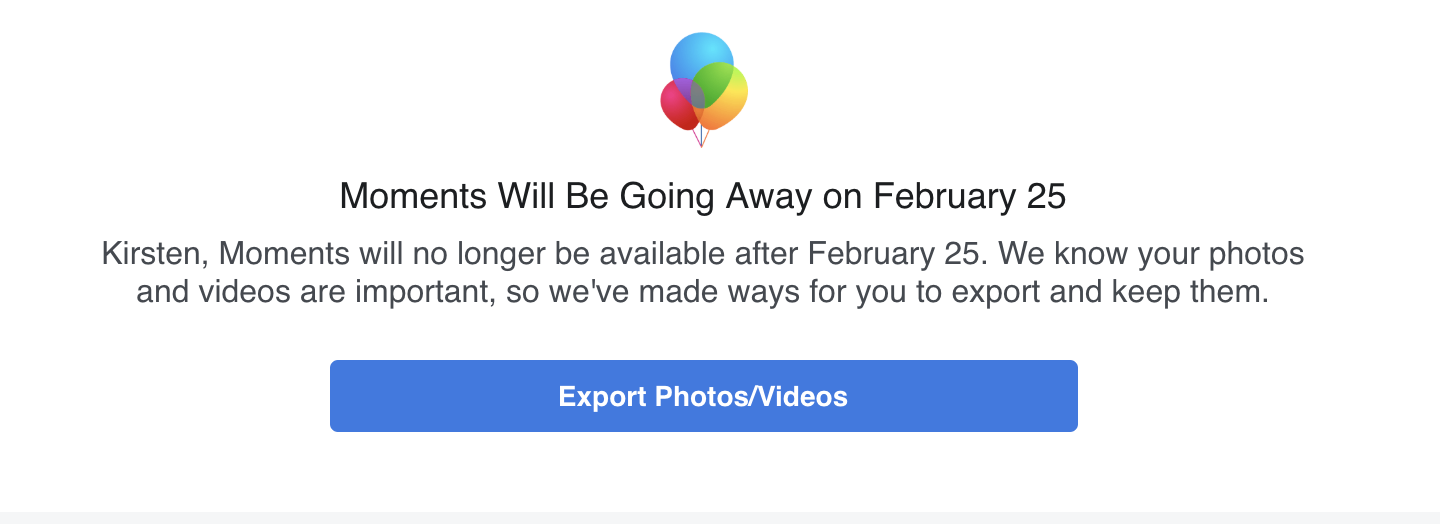Screen dimensions: 1440x524
Task: Click the gray footer strip at the bottom
Action: pos(720,518)
